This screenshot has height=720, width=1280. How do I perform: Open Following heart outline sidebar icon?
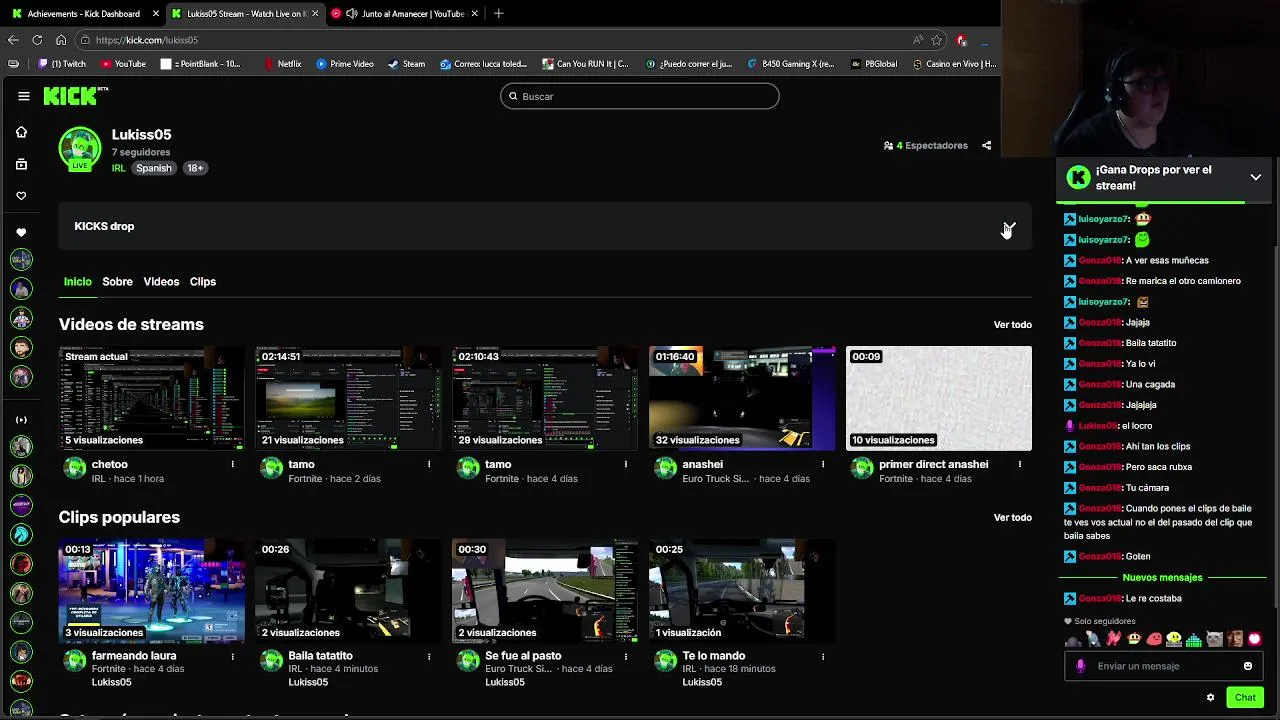[x=21, y=196]
